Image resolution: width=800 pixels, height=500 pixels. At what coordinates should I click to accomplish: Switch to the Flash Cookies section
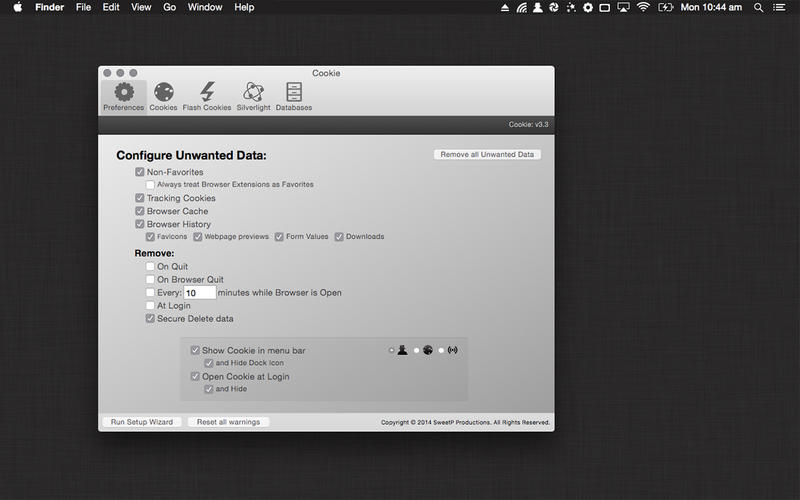tap(207, 96)
